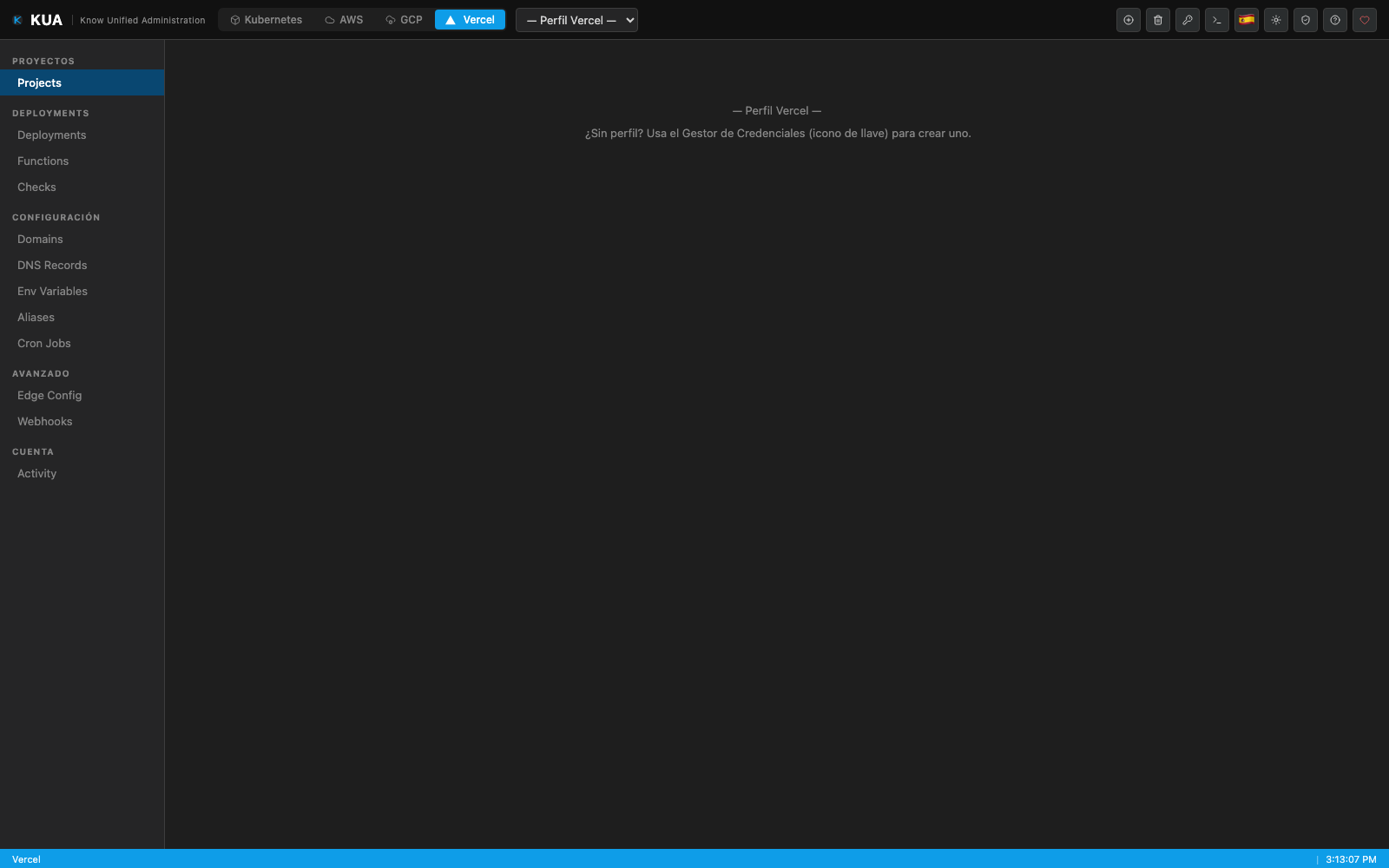The height and width of the screenshot is (868, 1389).
Task: Switch to the AWS tab
Action: pyautogui.click(x=344, y=20)
